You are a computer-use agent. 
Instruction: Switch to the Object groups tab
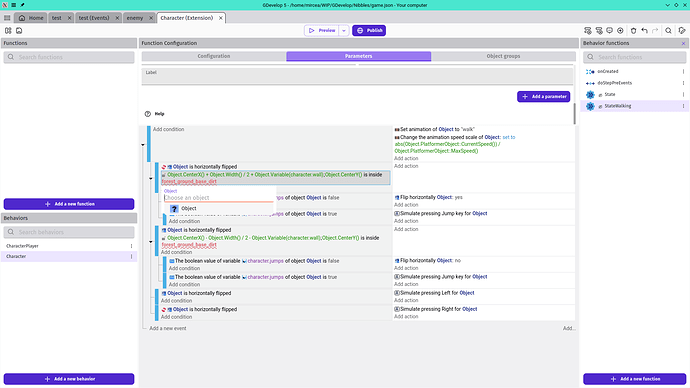pos(503,56)
